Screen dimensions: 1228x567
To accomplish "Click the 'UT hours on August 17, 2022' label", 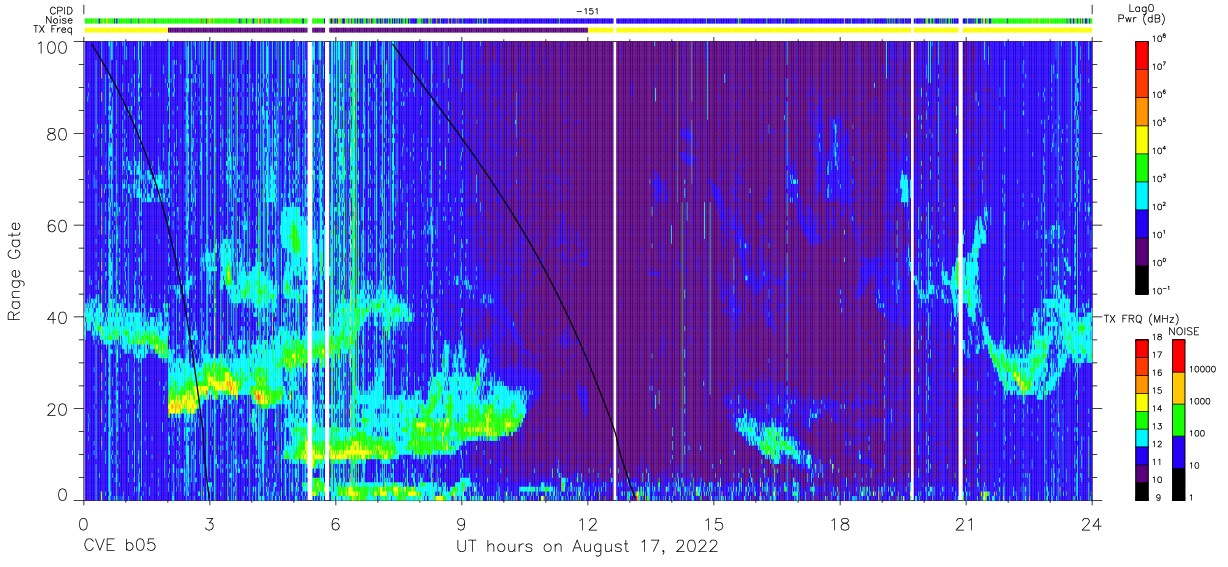I will (587, 547).
